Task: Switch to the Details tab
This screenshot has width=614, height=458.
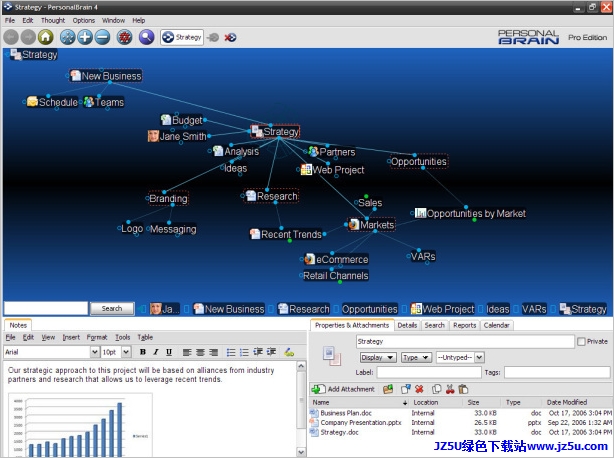Action: point(407,325)
